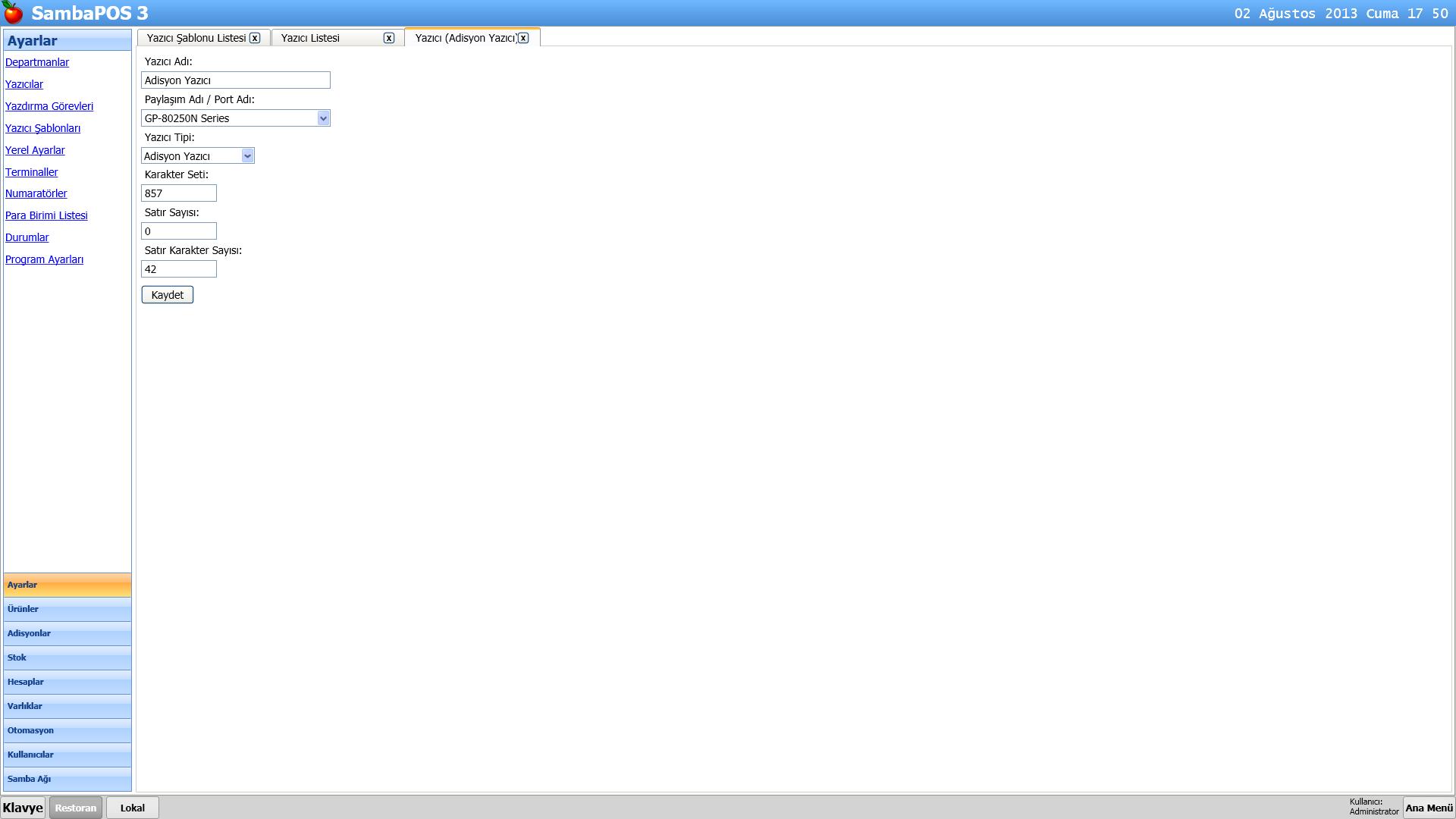This screenshot has width=1456, height=819.
Task: Click the Satır Karakter Sayısı field
Action: [179, 269]
